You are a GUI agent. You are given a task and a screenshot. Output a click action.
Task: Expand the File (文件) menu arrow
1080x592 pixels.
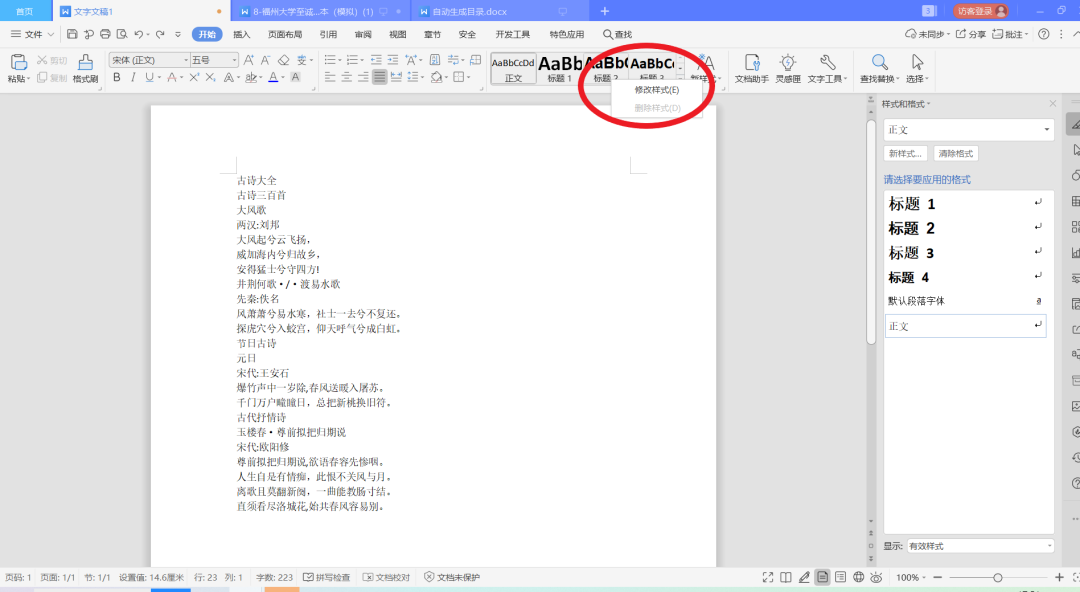coord(50,34)
